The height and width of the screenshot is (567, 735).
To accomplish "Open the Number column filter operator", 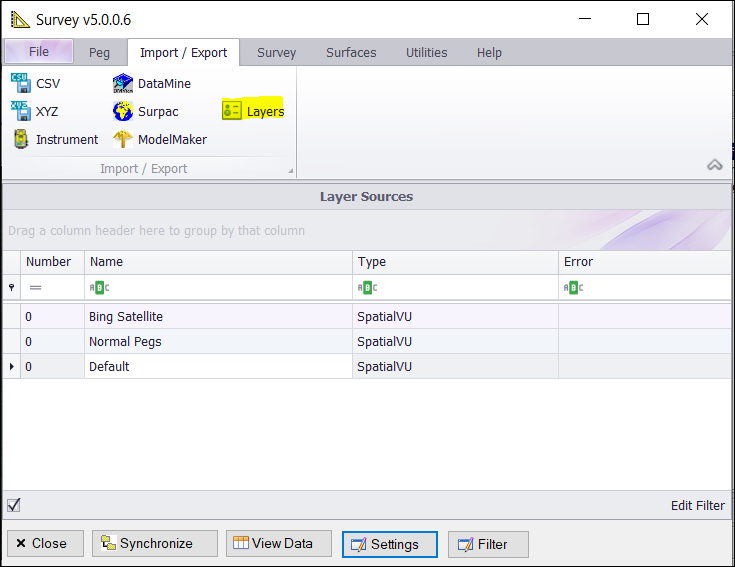I will [35, 288].
